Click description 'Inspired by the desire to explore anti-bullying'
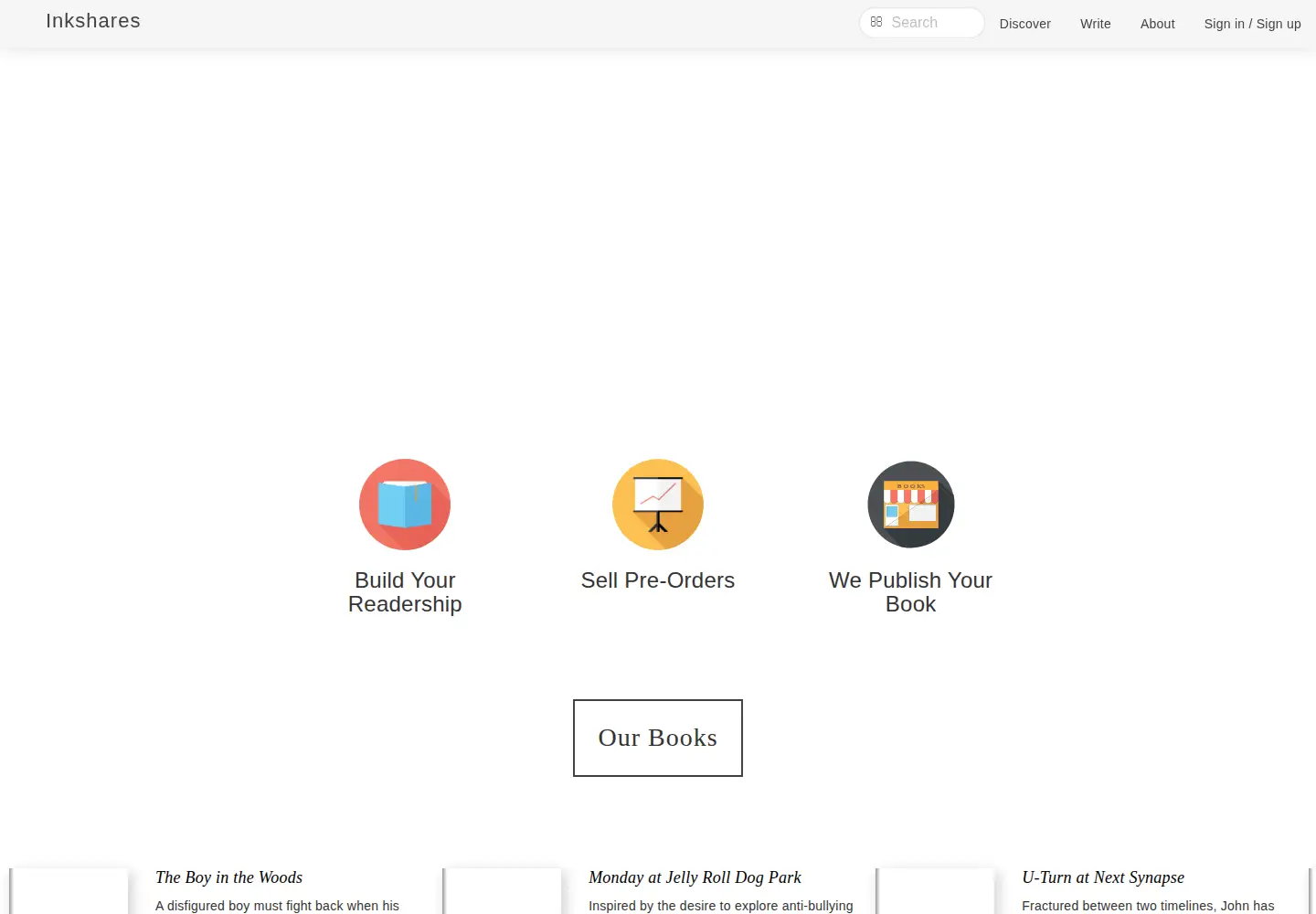Image resolution: width=1316 pixels, height=914 pixels. 721,906
